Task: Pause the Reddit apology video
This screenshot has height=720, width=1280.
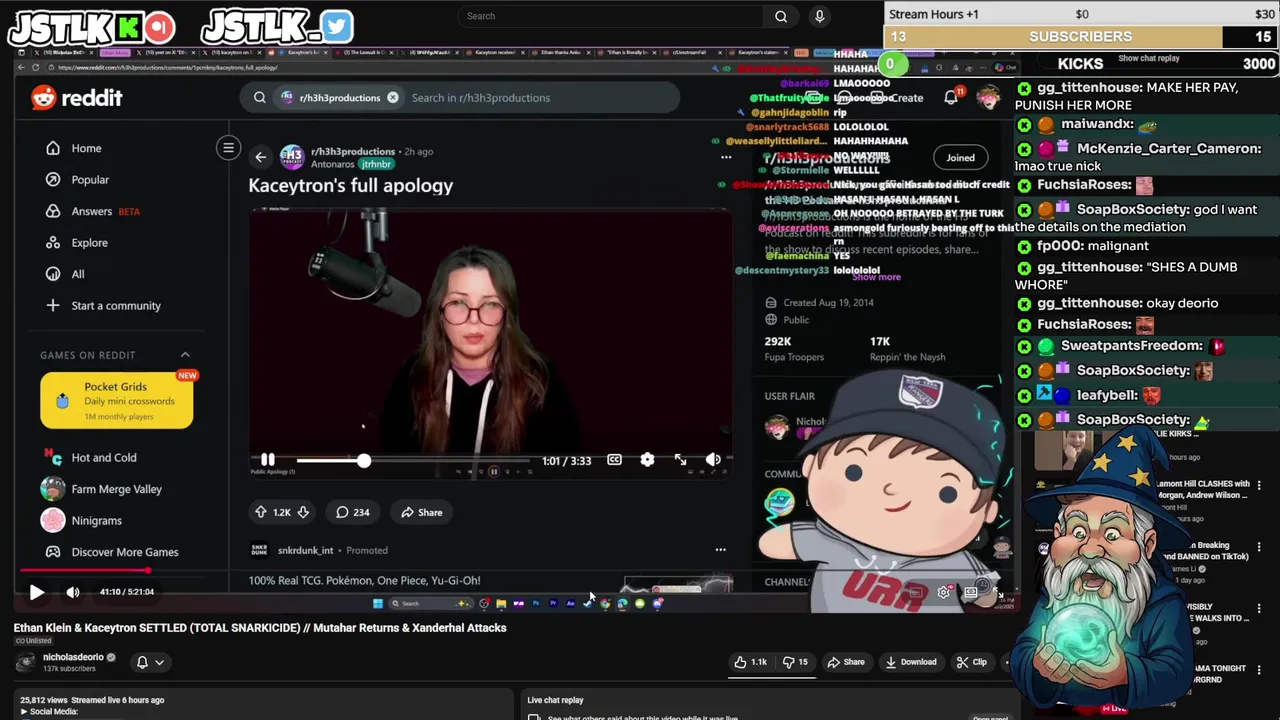Action: click(x=267, y=460)
